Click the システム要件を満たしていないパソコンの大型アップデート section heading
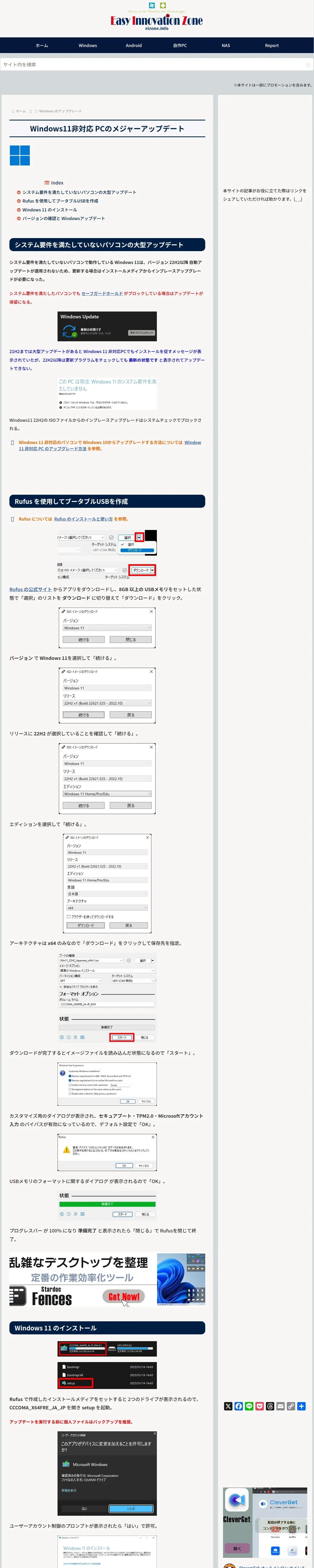This screenshot has height=1568, width=314. pyautogui.click(x=107, y=245)
